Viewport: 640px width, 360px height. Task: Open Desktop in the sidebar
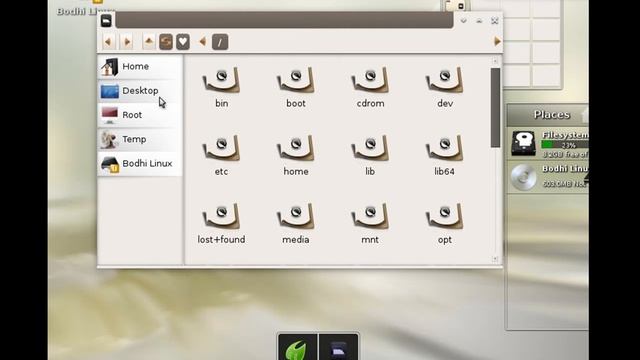(x=140, y=91)
